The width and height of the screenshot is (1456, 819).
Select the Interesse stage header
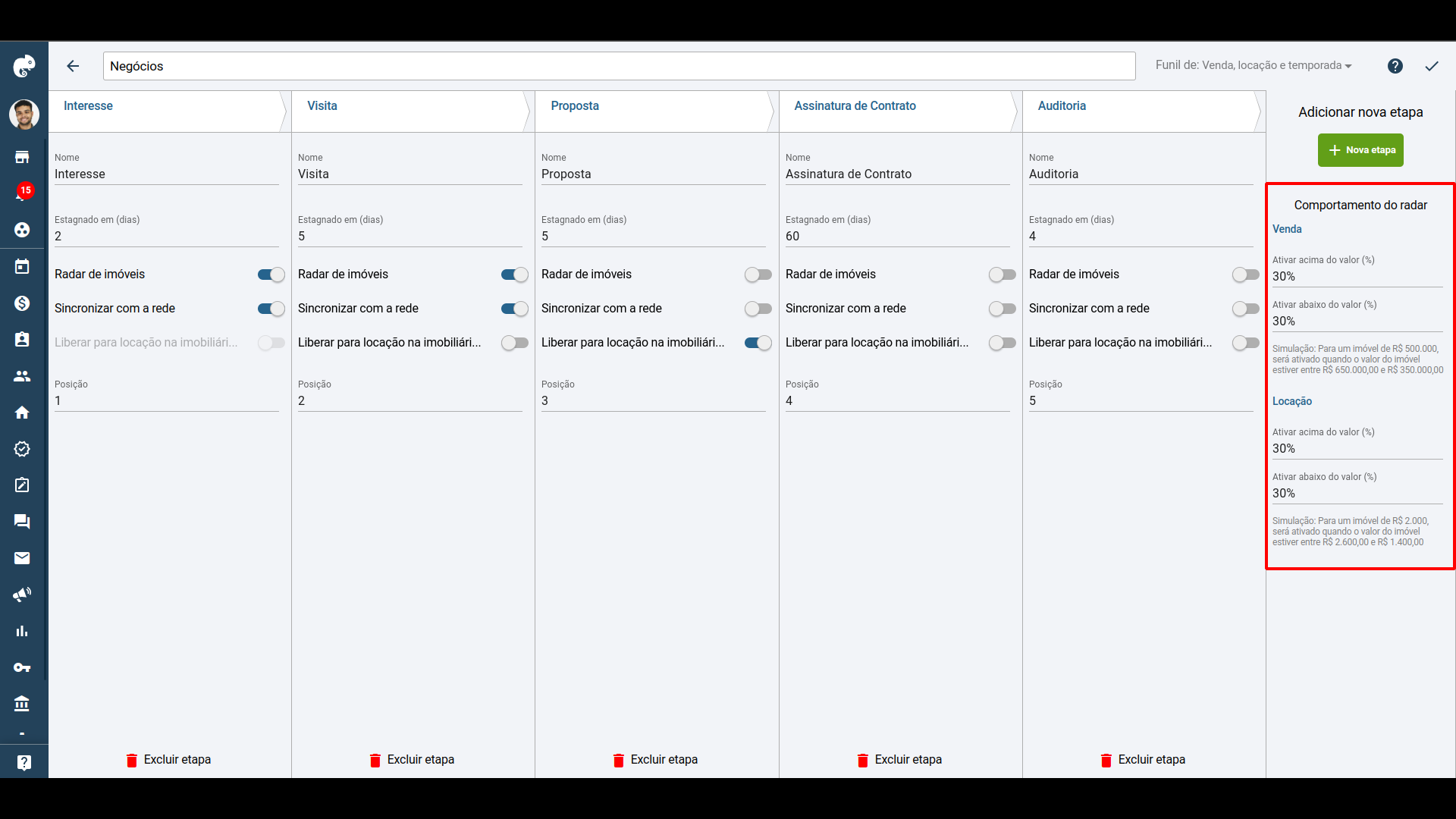click(167, 111)
